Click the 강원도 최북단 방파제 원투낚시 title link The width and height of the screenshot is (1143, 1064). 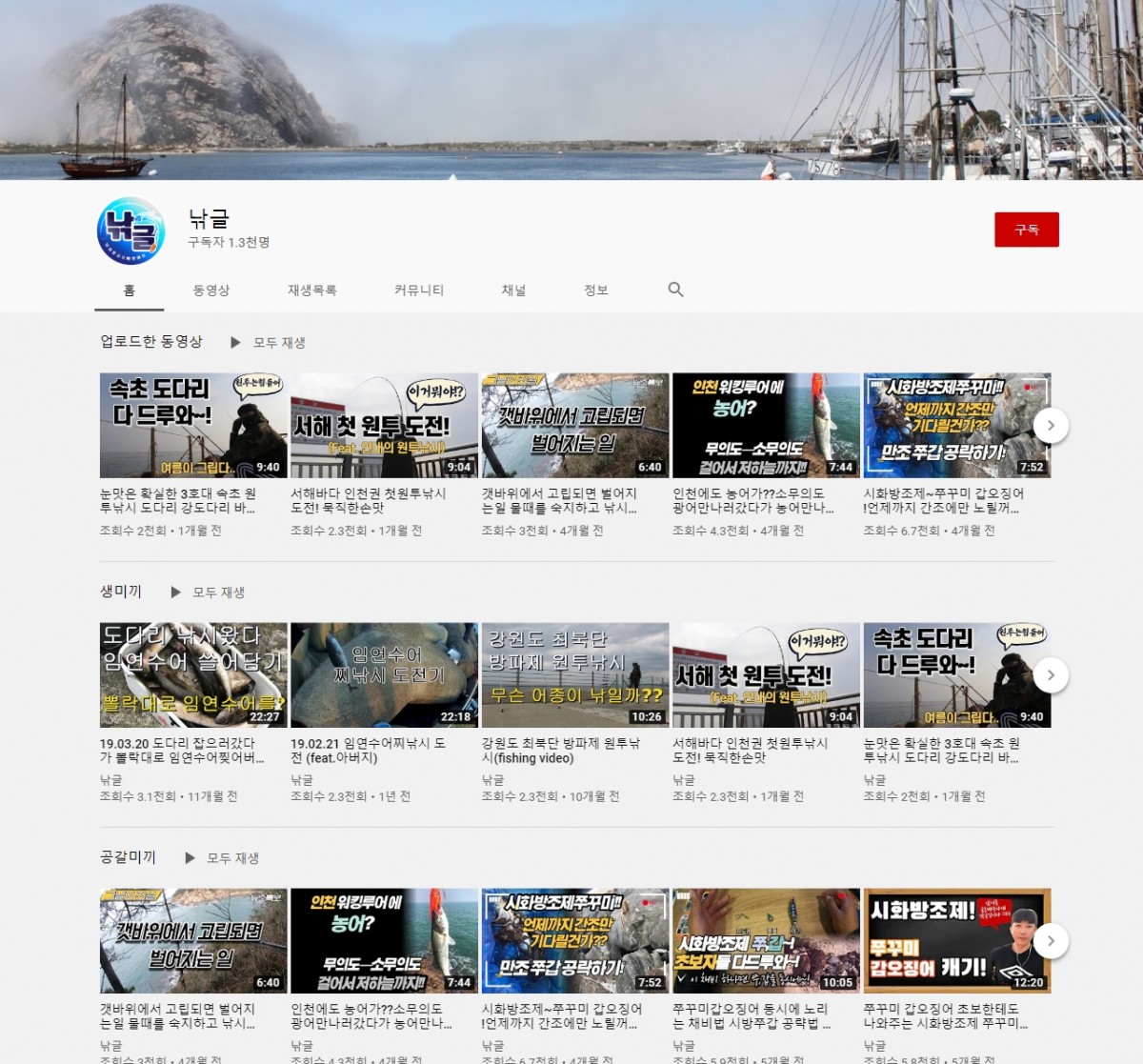point(560,751)
